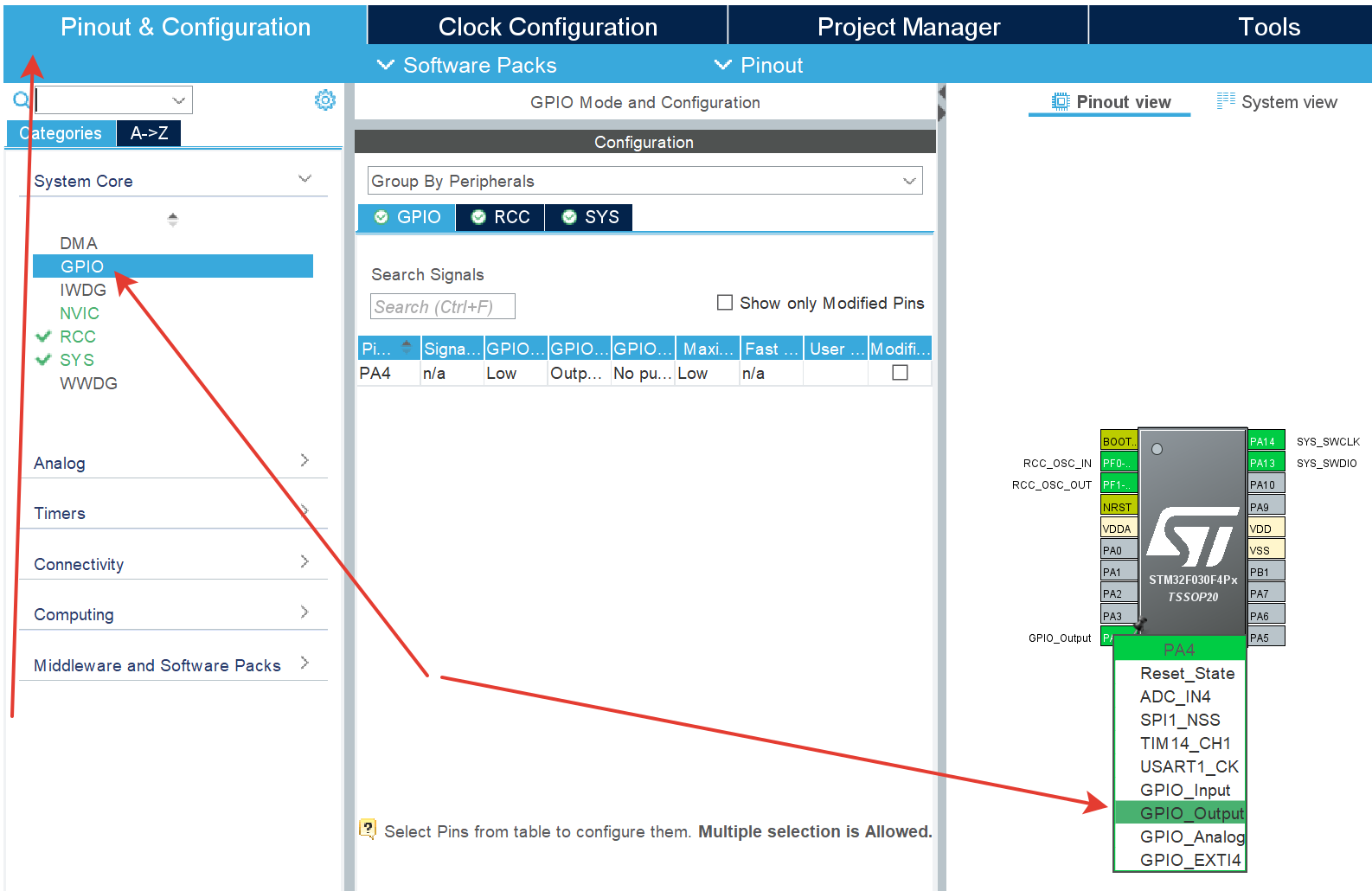This screenshot has width=1372, height=891.
Task: Click the settings gear icon in left panel
Action: tap(324, 100)
